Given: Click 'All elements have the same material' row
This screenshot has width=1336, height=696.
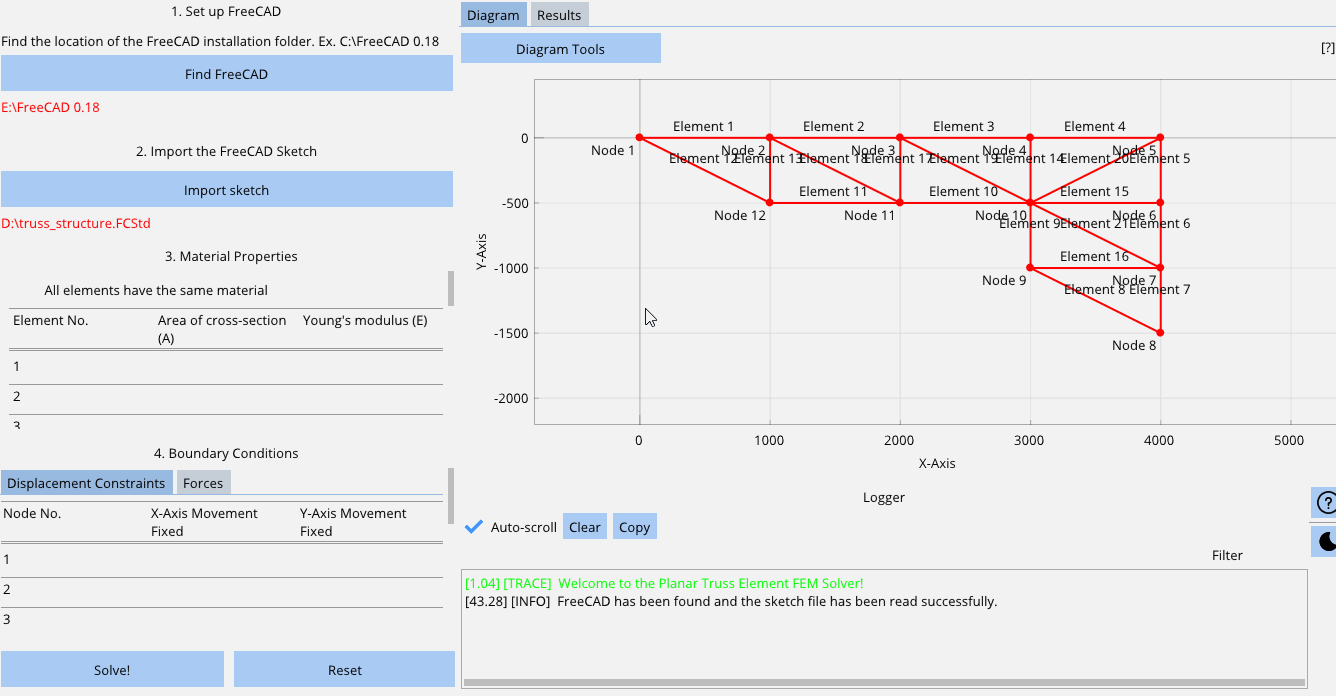Looking at the screenshot, I should (x=156, y=290).
